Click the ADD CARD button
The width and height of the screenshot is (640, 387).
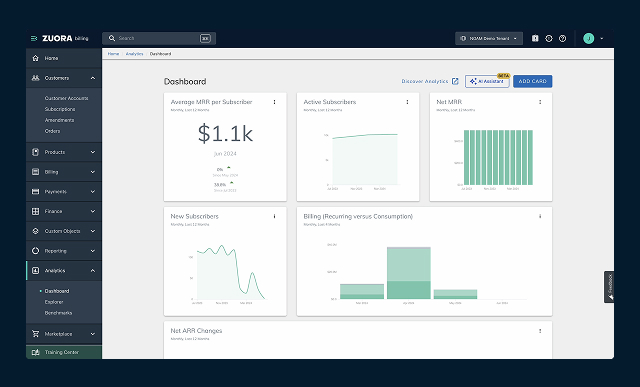click(533, 81)
